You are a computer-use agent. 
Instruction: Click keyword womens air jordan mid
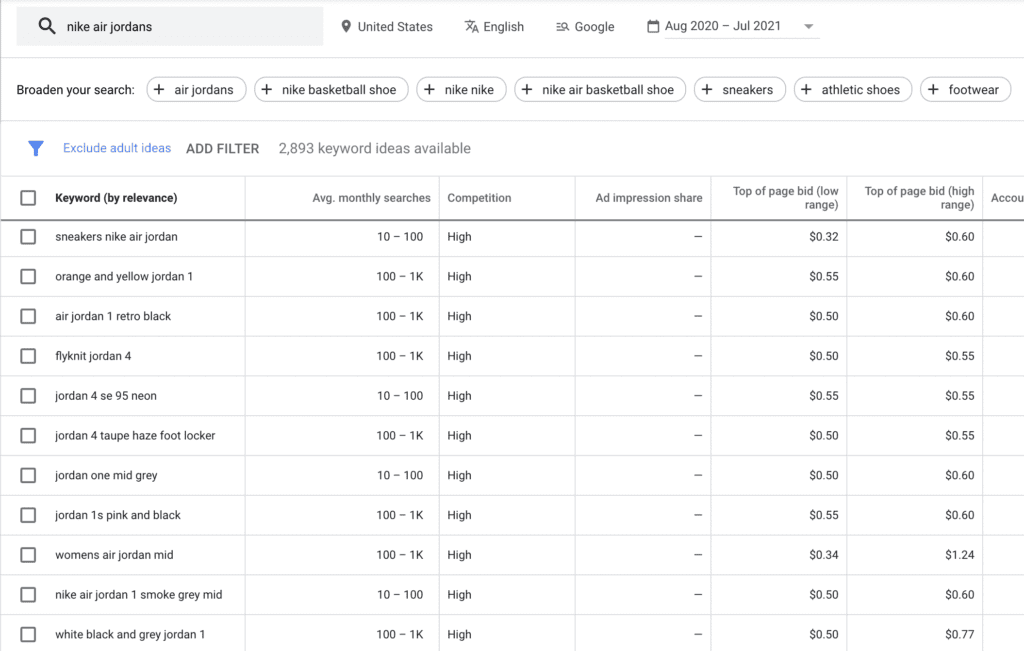[114, 555]
